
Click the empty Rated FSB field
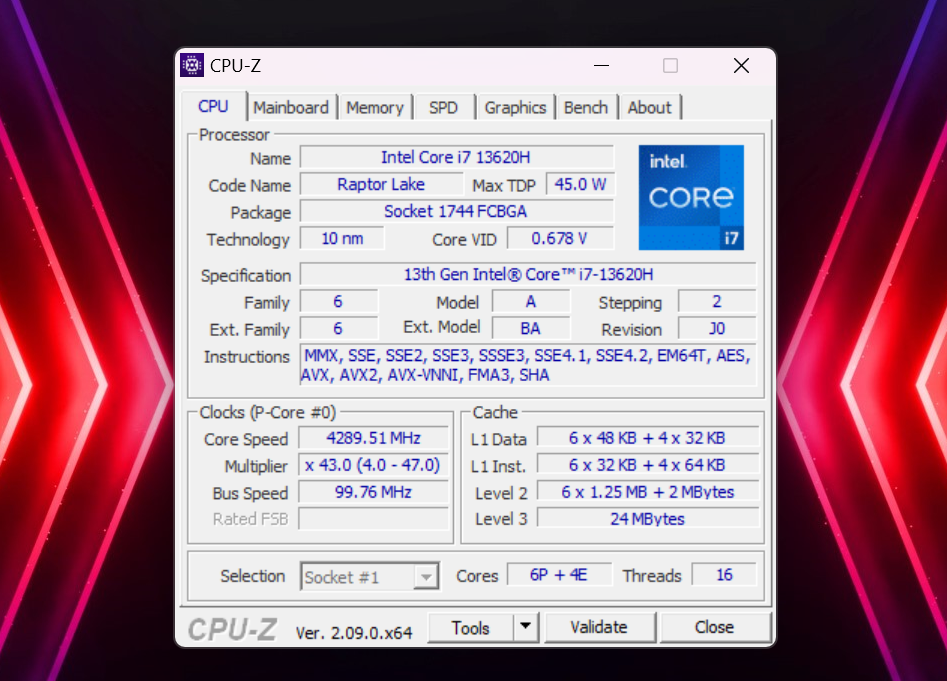click(373, 519)
